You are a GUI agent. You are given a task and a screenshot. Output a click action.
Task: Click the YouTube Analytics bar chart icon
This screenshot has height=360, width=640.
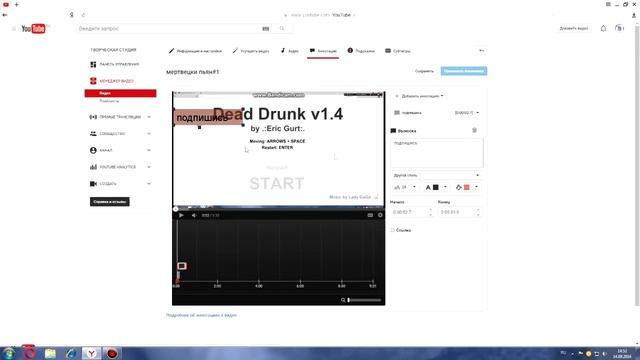point(93,167)
